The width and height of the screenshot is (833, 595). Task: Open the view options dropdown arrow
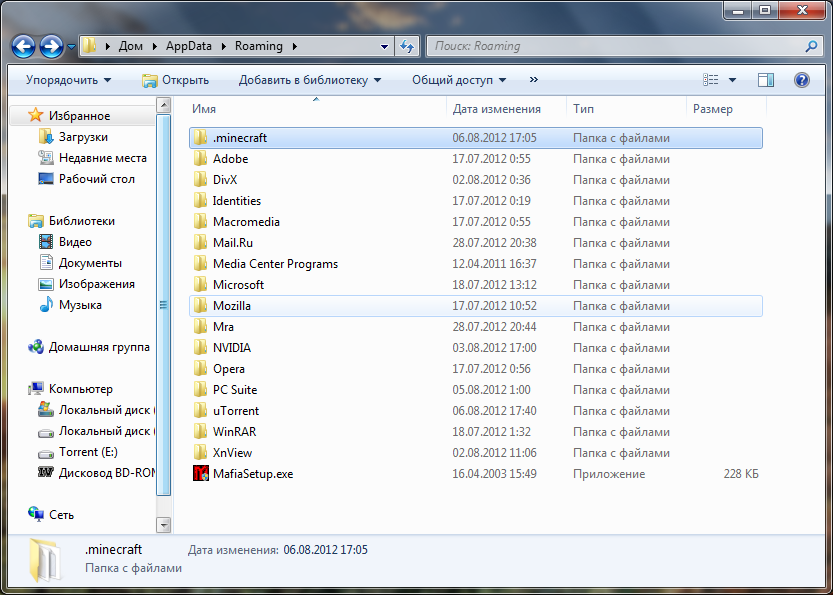pos(732,80)
